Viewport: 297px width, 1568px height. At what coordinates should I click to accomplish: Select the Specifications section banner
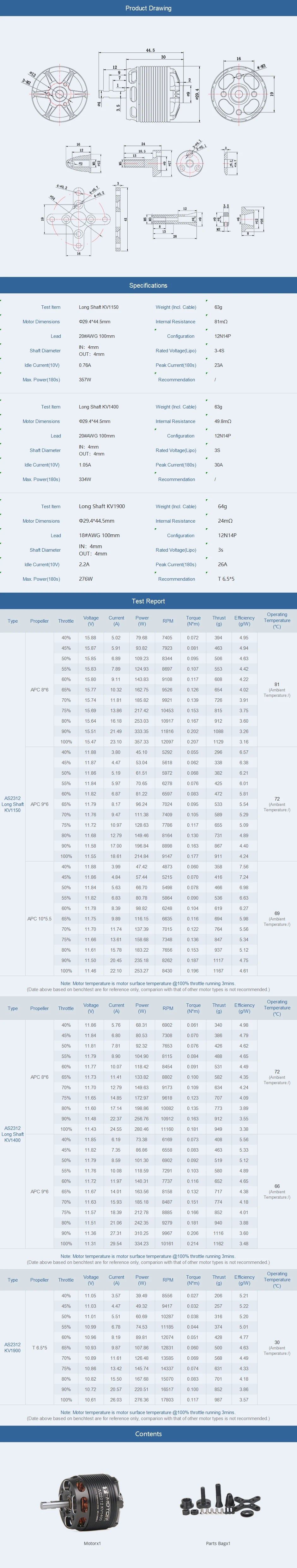[148, 285]
